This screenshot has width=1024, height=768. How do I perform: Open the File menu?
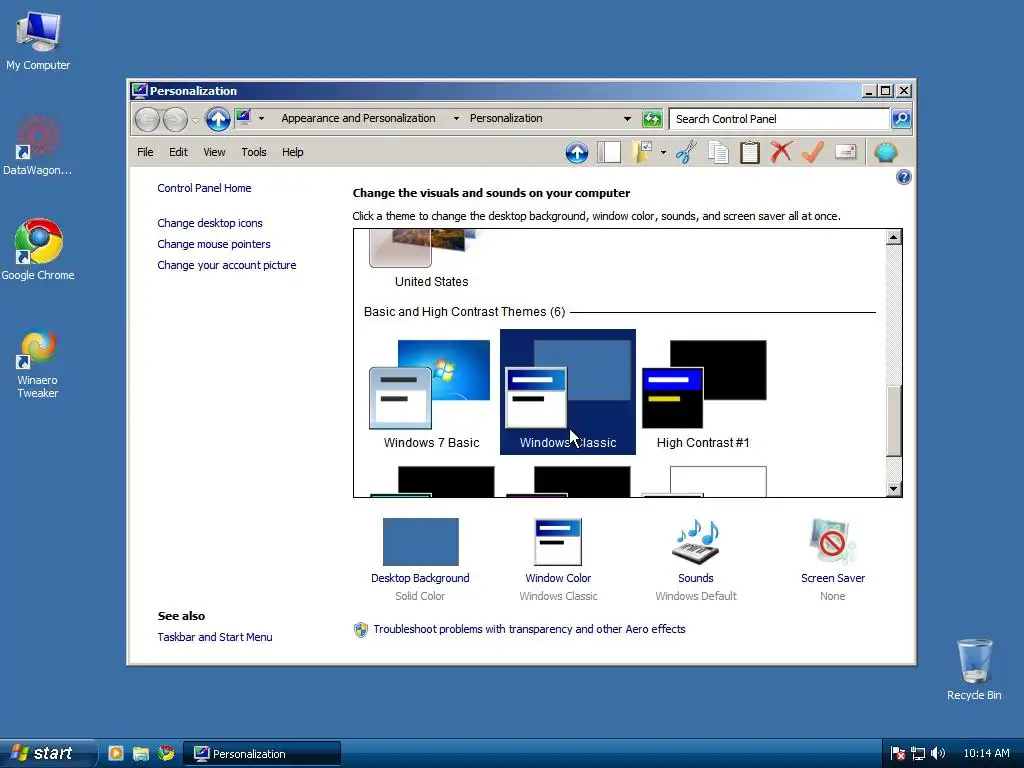[145, 152]
